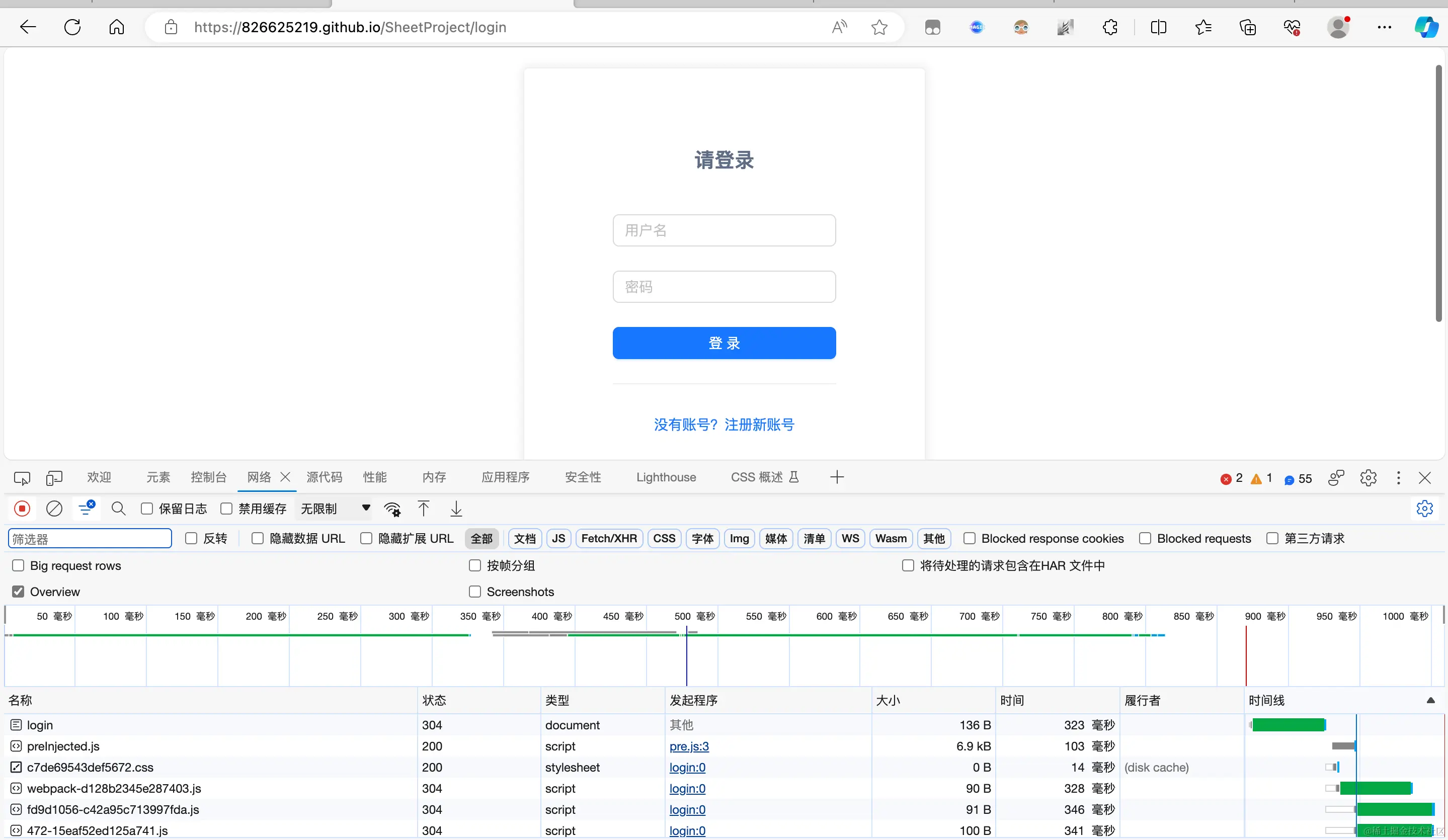The height and width of the screenshot is (840, 1448).
Task: Open pre.js:3 initiator link
Action: point(689,746)
